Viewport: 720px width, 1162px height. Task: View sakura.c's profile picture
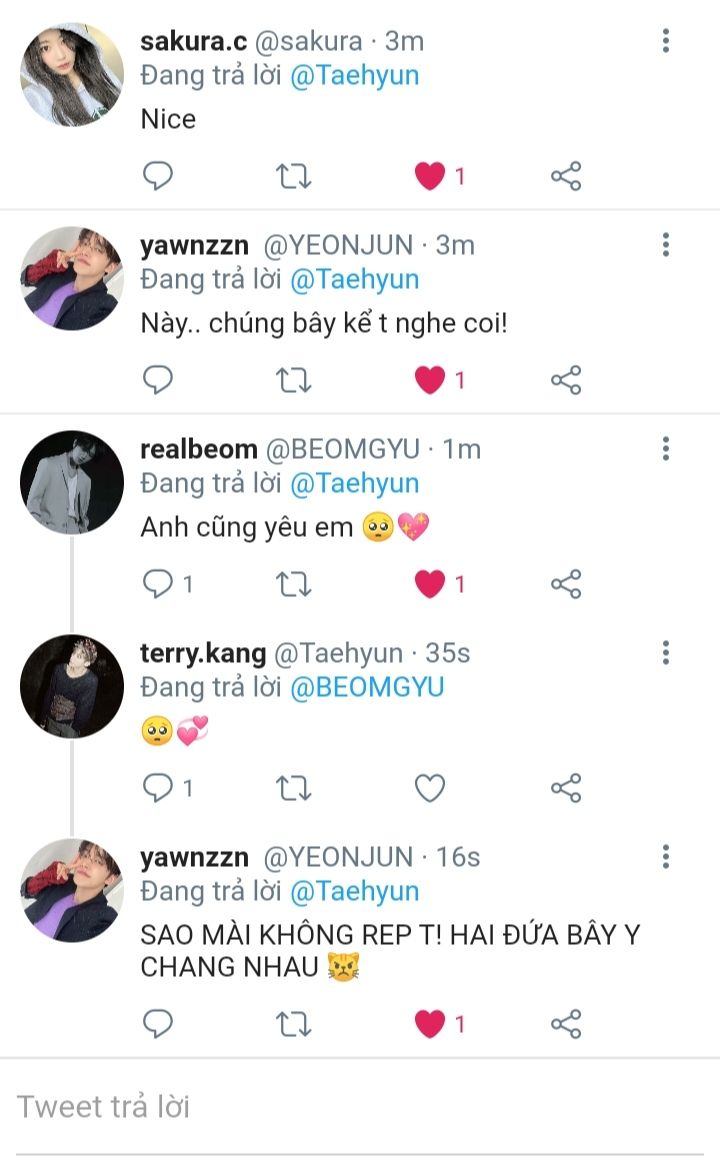pyautogui.click(x=72, y=75)
